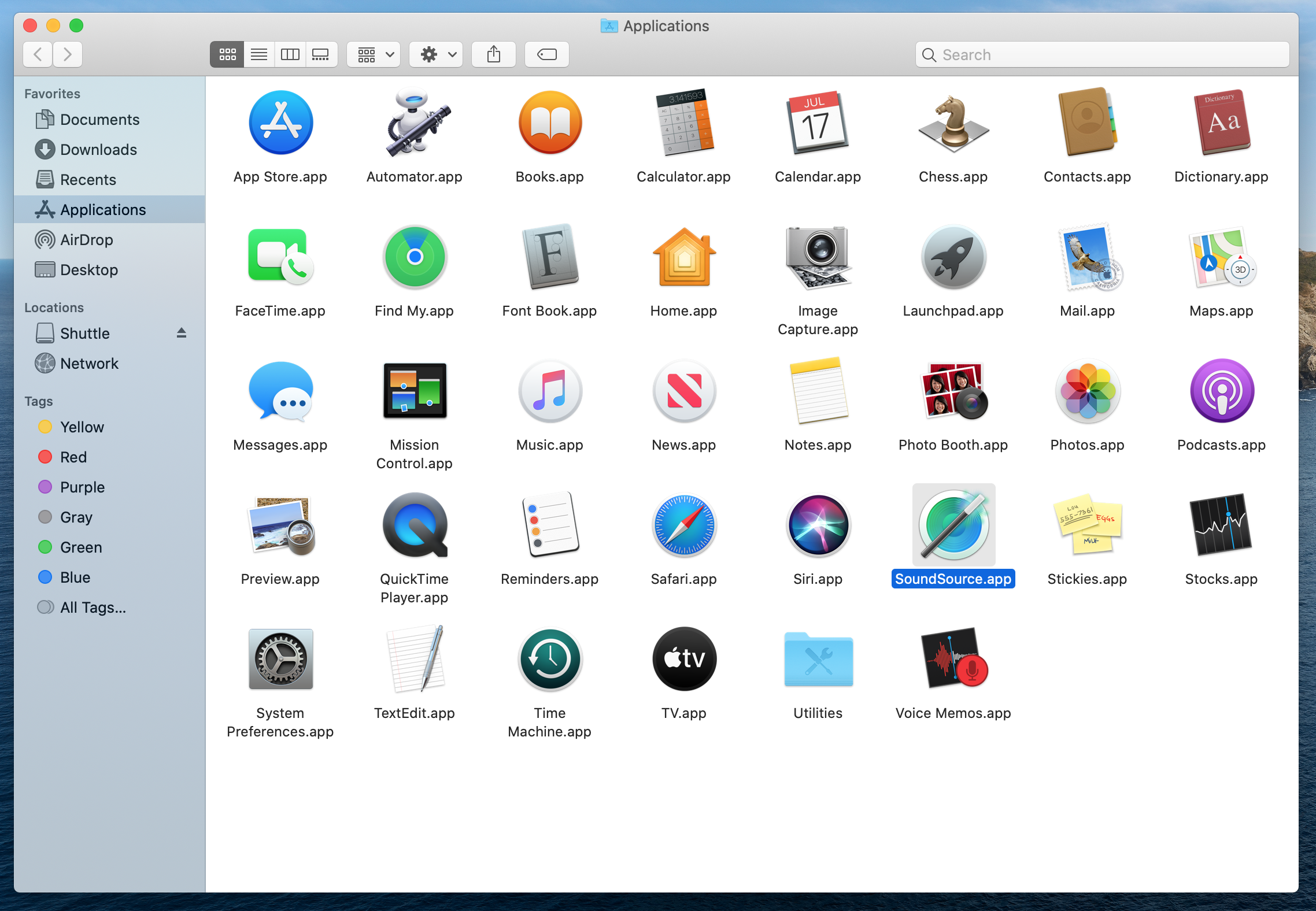The width and height of the screenshot is (1316, 911).
Task: Select the Blue tag
Action: (x=109, y=577)
